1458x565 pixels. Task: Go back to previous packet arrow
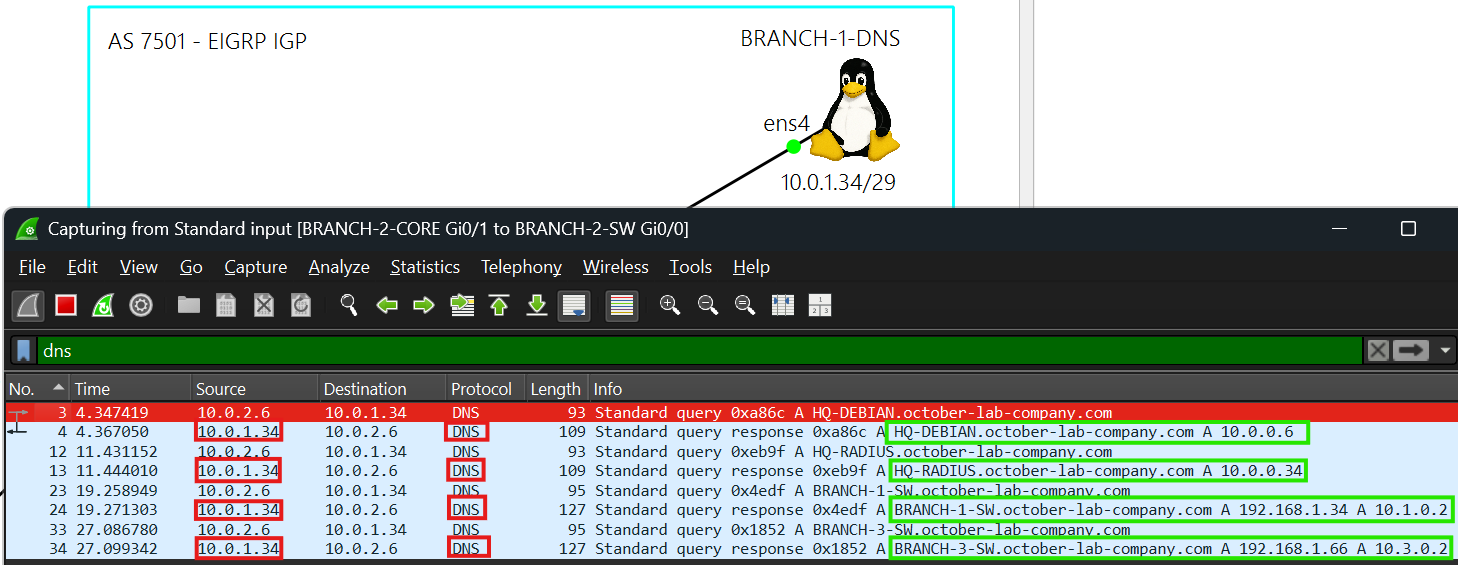(x=387, y=306)
